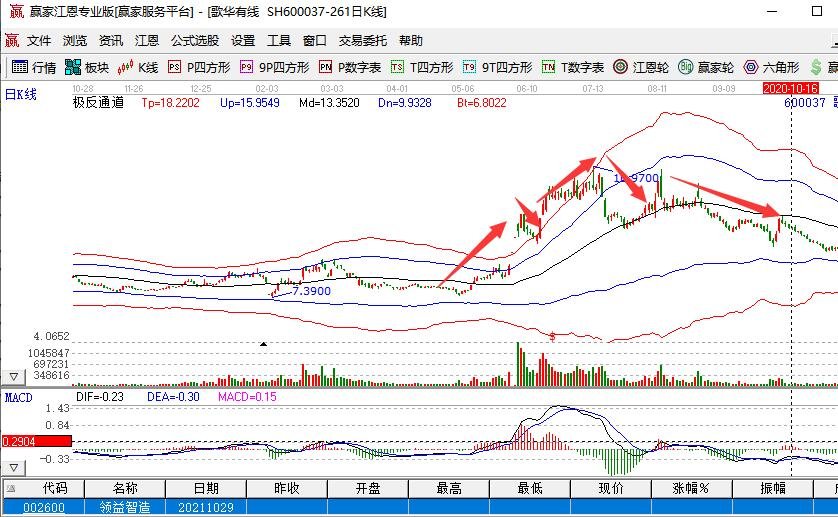Image resolution: width=838 pixels, height=517 pixels.
Task: Click the P四方形 PS icon
Action: click(x=174, y=67)
